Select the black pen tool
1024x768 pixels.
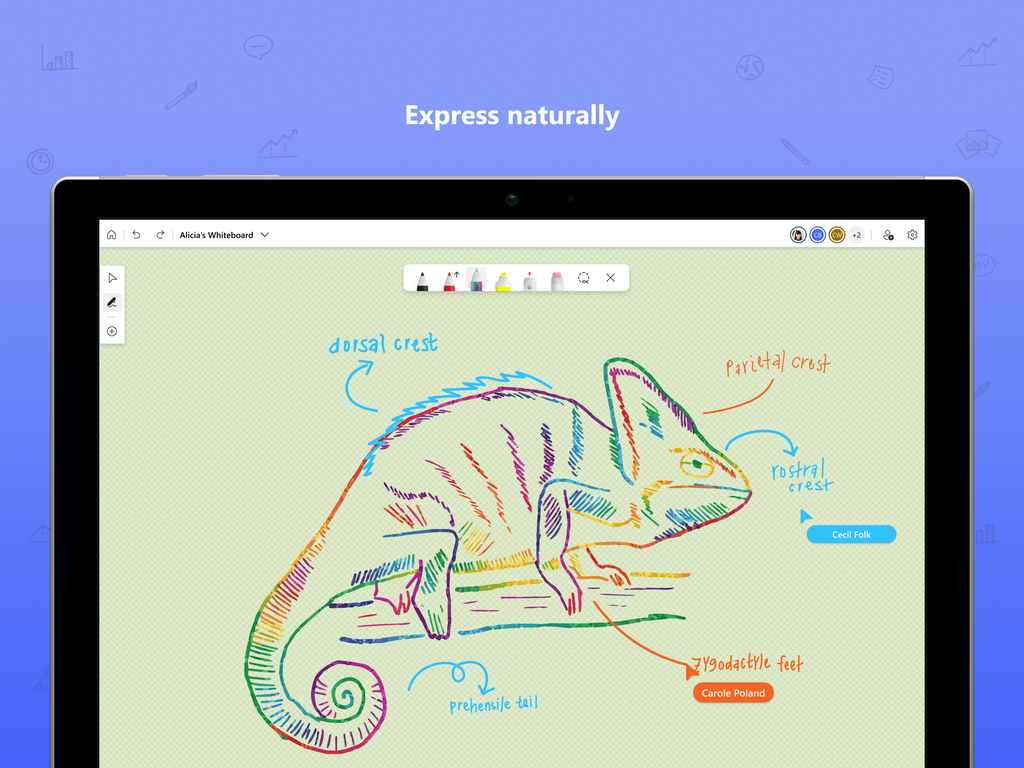tap(422, 279)
